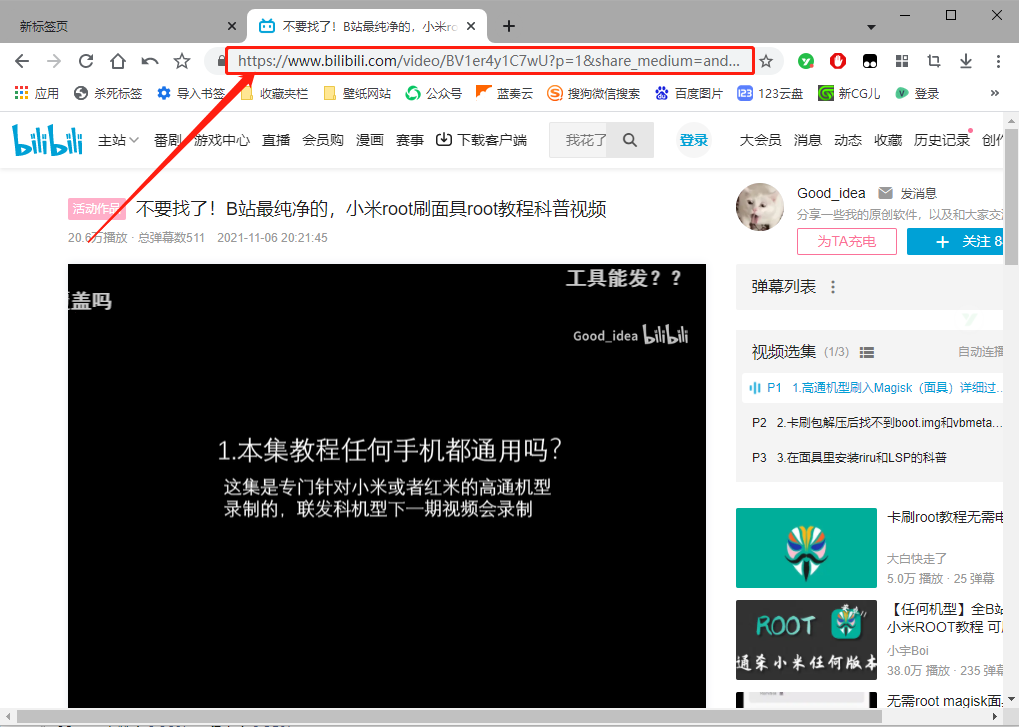Open the 123云盘 bookmark
Screen dimensions: 1019x727
pos(770,94)
